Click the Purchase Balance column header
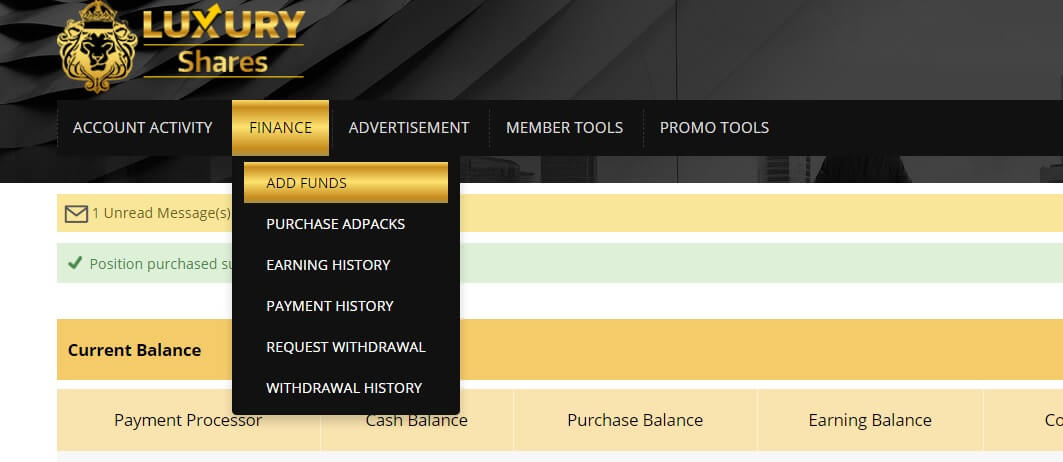Image resolution: width=1063 pixels, height=462 pixels. tap(635, 420)
